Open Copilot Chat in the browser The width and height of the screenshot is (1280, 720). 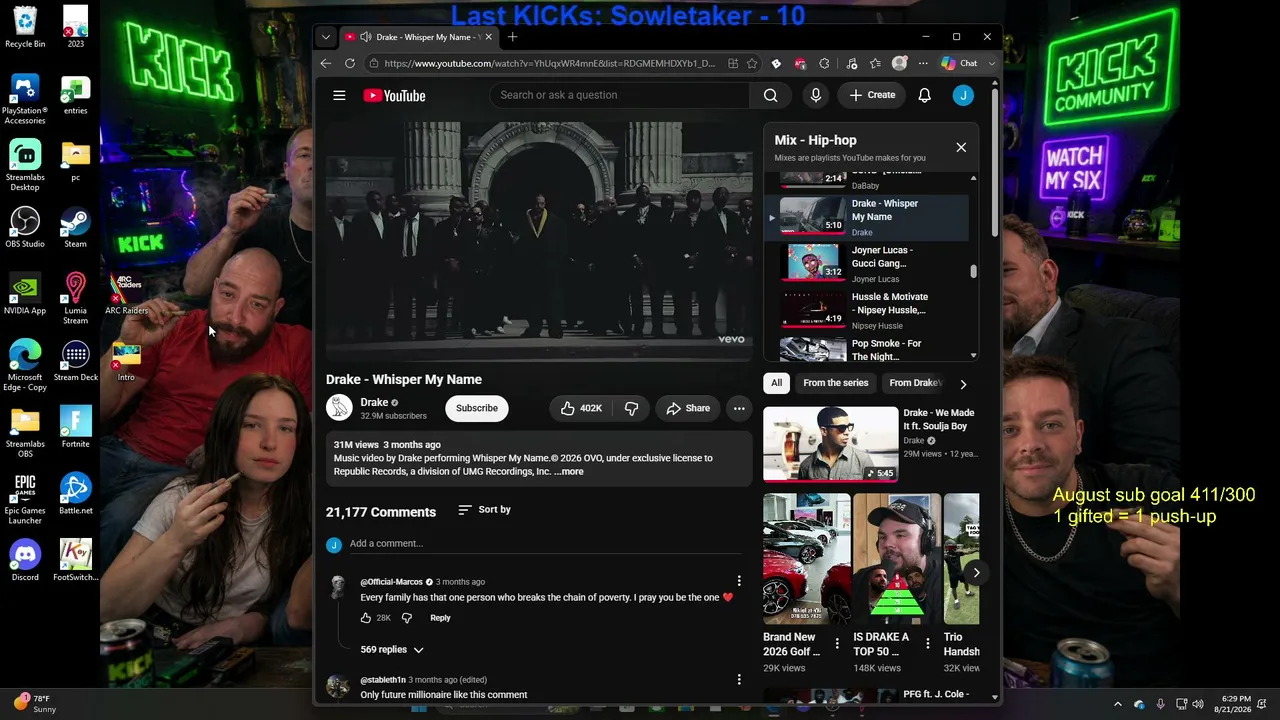tap(960, 63)
